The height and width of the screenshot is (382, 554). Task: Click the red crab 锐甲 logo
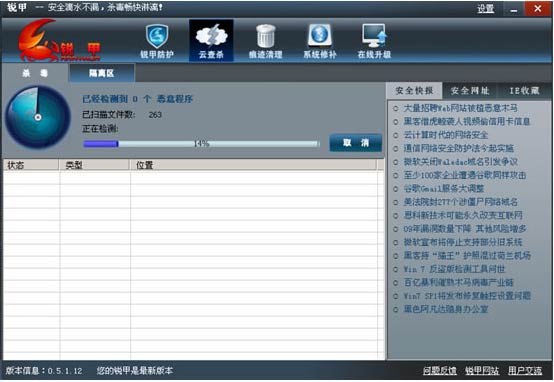click(x=58, y=41)
